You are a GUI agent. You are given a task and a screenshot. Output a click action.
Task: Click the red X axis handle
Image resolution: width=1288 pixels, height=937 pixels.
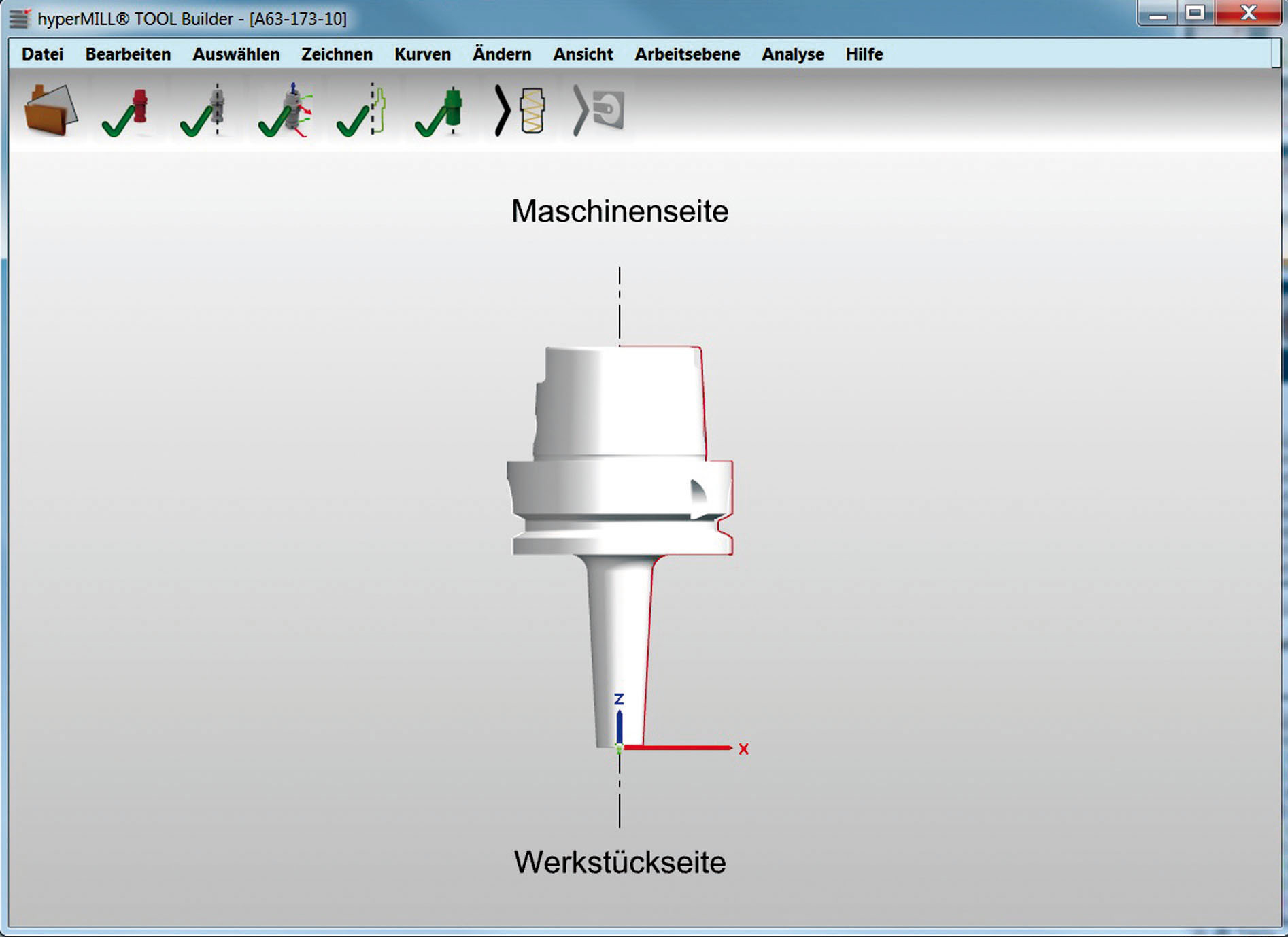pyautogui.click(x=679, y=748)
